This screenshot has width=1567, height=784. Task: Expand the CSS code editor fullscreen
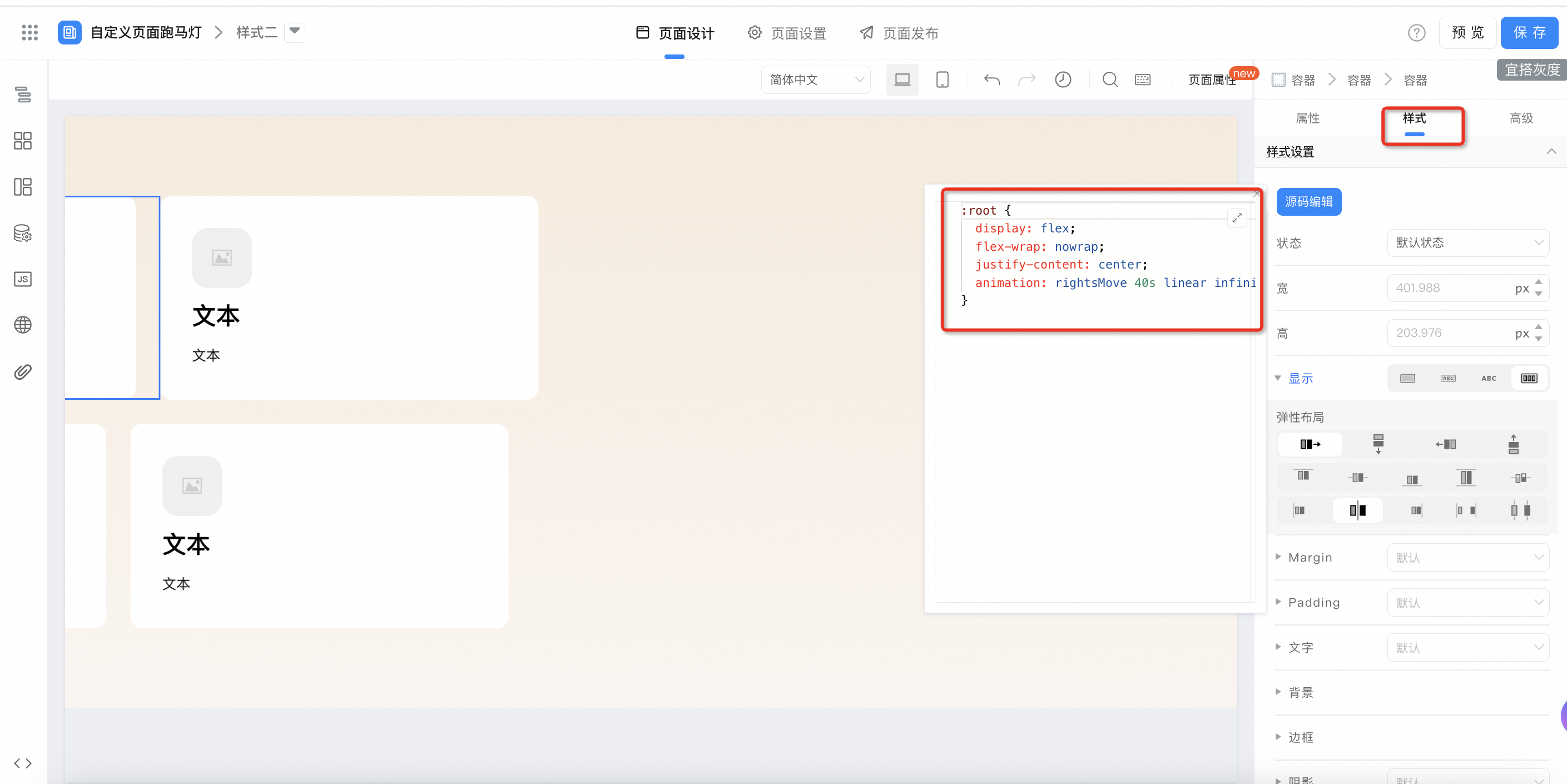point(1237,218)
